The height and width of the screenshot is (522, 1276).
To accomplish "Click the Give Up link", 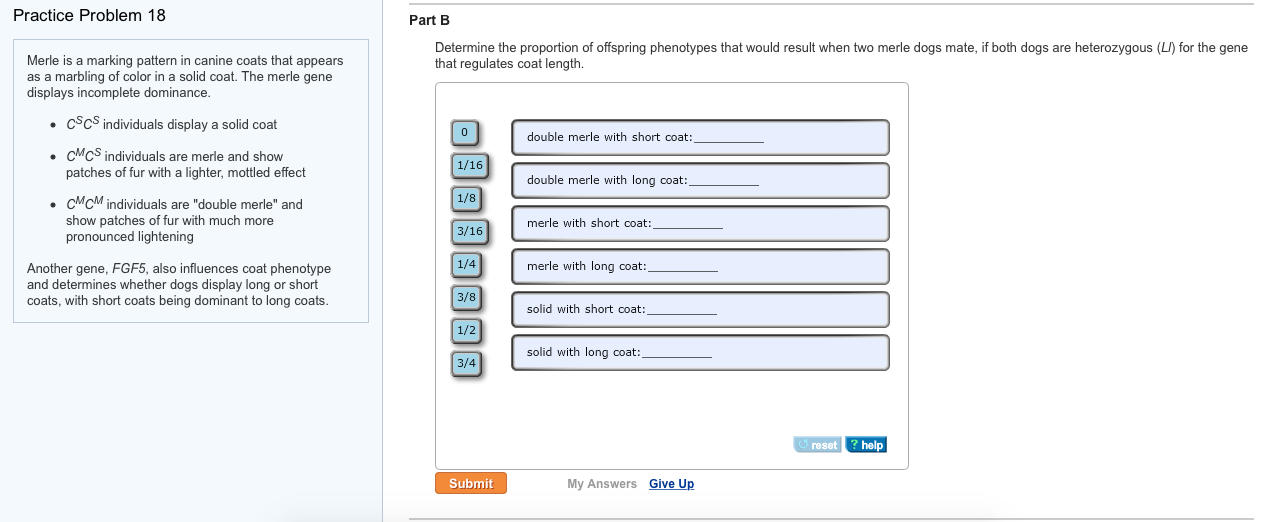I will click(x=671, y=484).
